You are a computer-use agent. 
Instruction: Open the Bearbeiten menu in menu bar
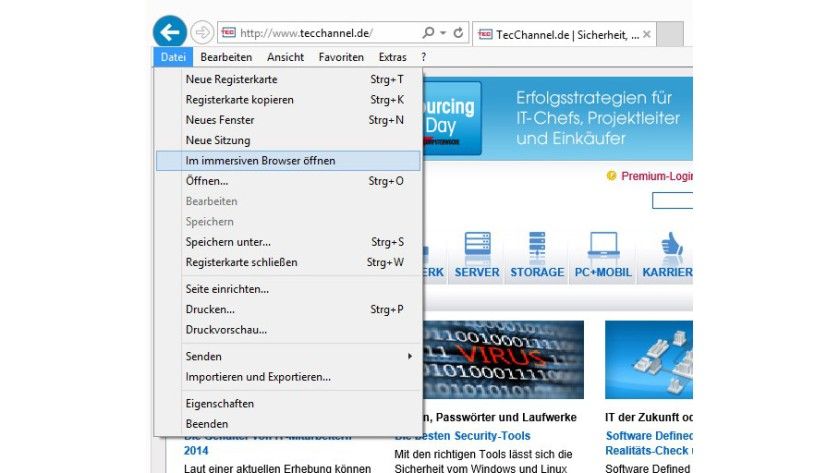[226, 57]
